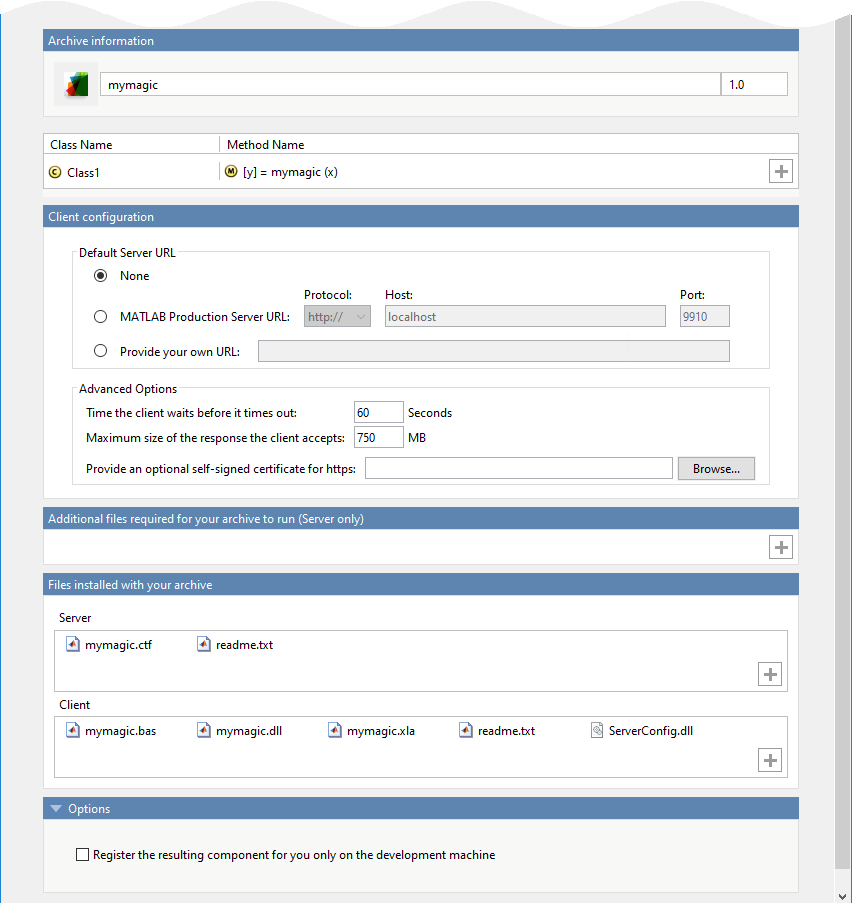The height and width of the screenshot is (903, 852).
Task: Add additional server-only files with plus button
Action: click(x=781, y=547)
